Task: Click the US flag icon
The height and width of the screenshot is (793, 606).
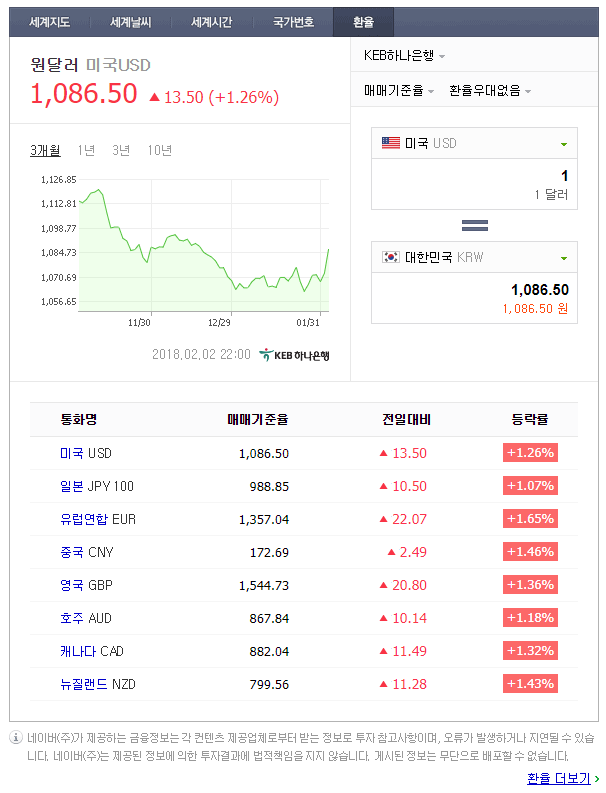Action: click(391, 143)
